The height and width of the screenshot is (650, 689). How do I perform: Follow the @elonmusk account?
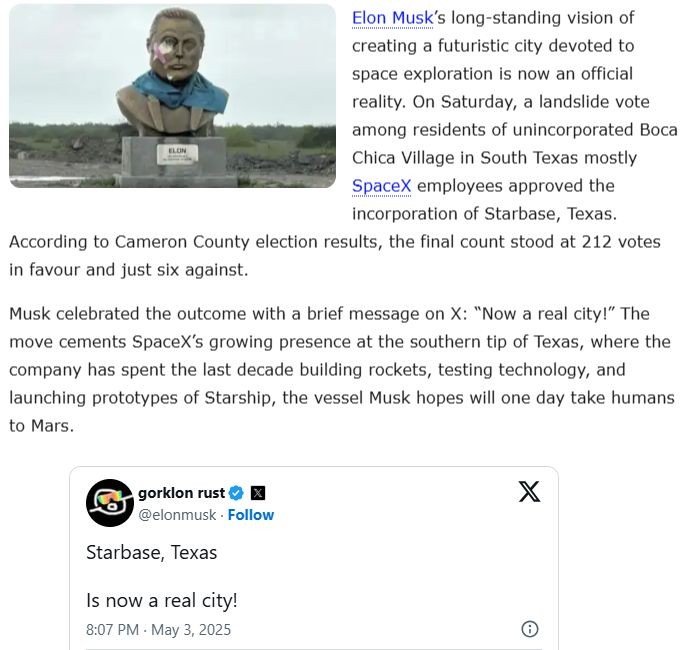click(250, 515)
